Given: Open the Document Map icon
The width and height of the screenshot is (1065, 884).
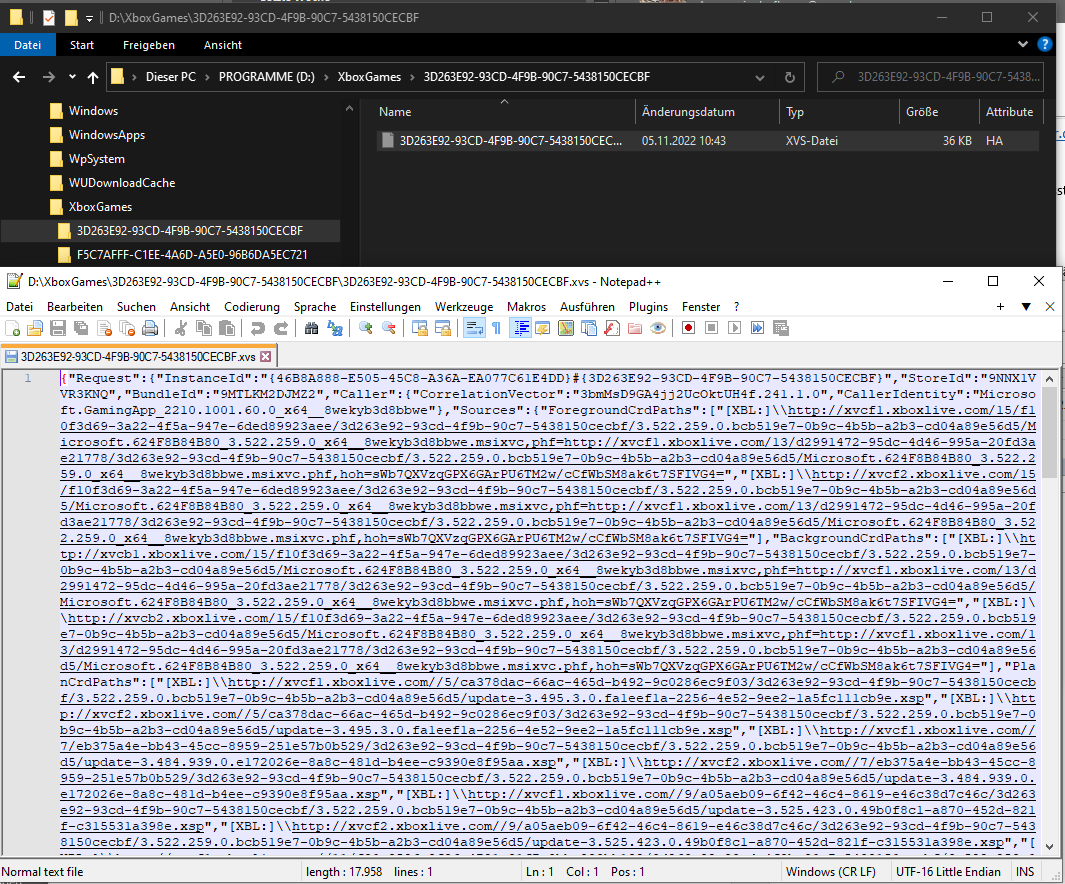Looking at the screenshot, I should (x=566, y=329).
